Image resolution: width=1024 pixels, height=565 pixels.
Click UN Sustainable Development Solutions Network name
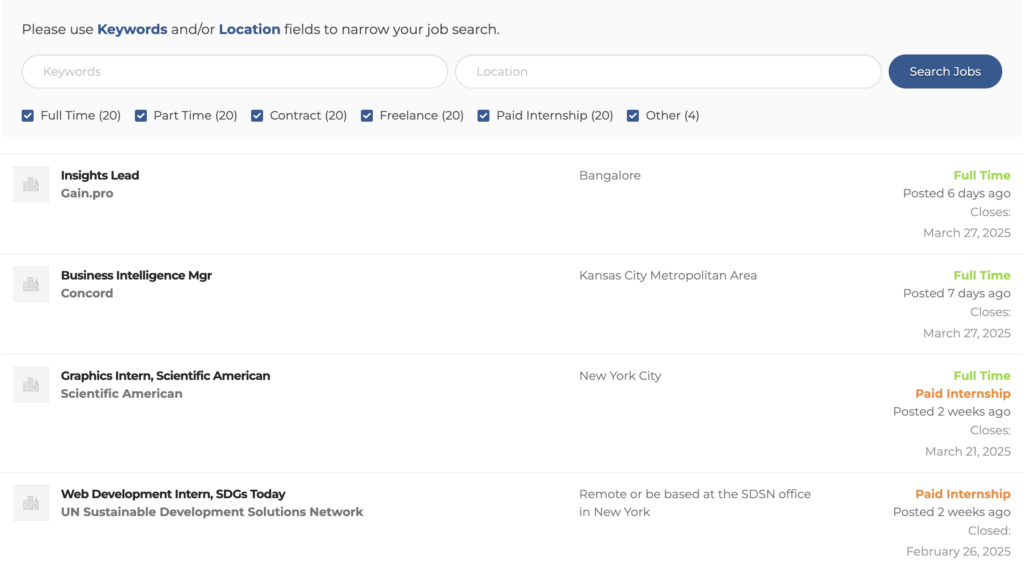tap(212, 512)
